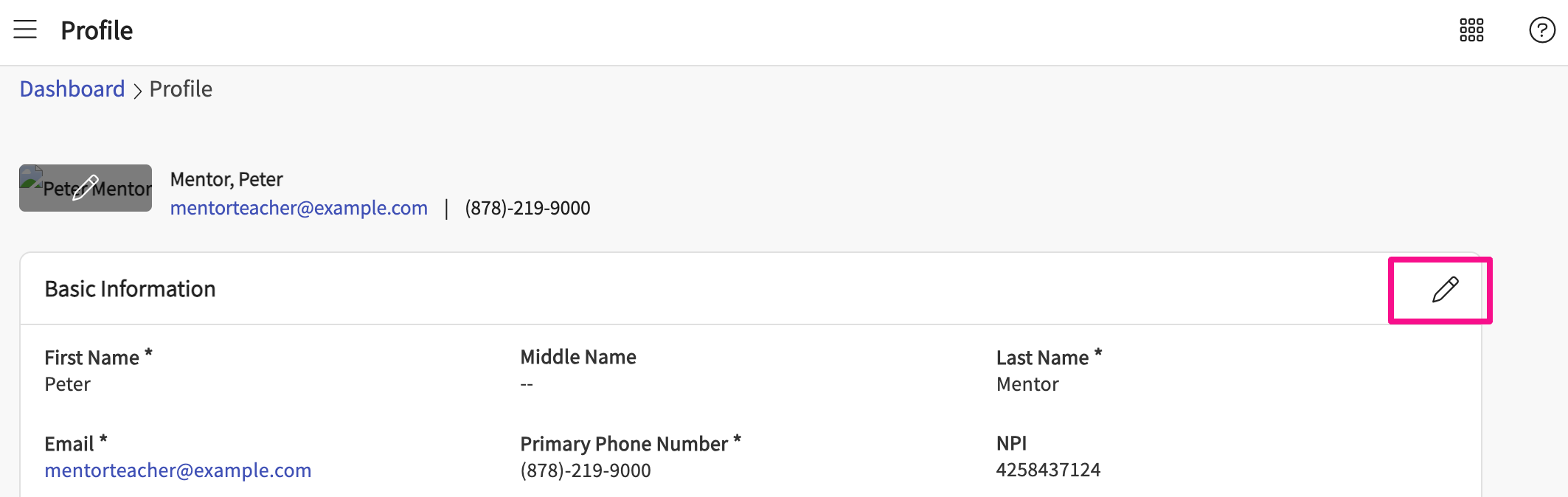Screen dimensions: 1568x497
Task: Click the help question mark icon
Action: point(1541,30)
